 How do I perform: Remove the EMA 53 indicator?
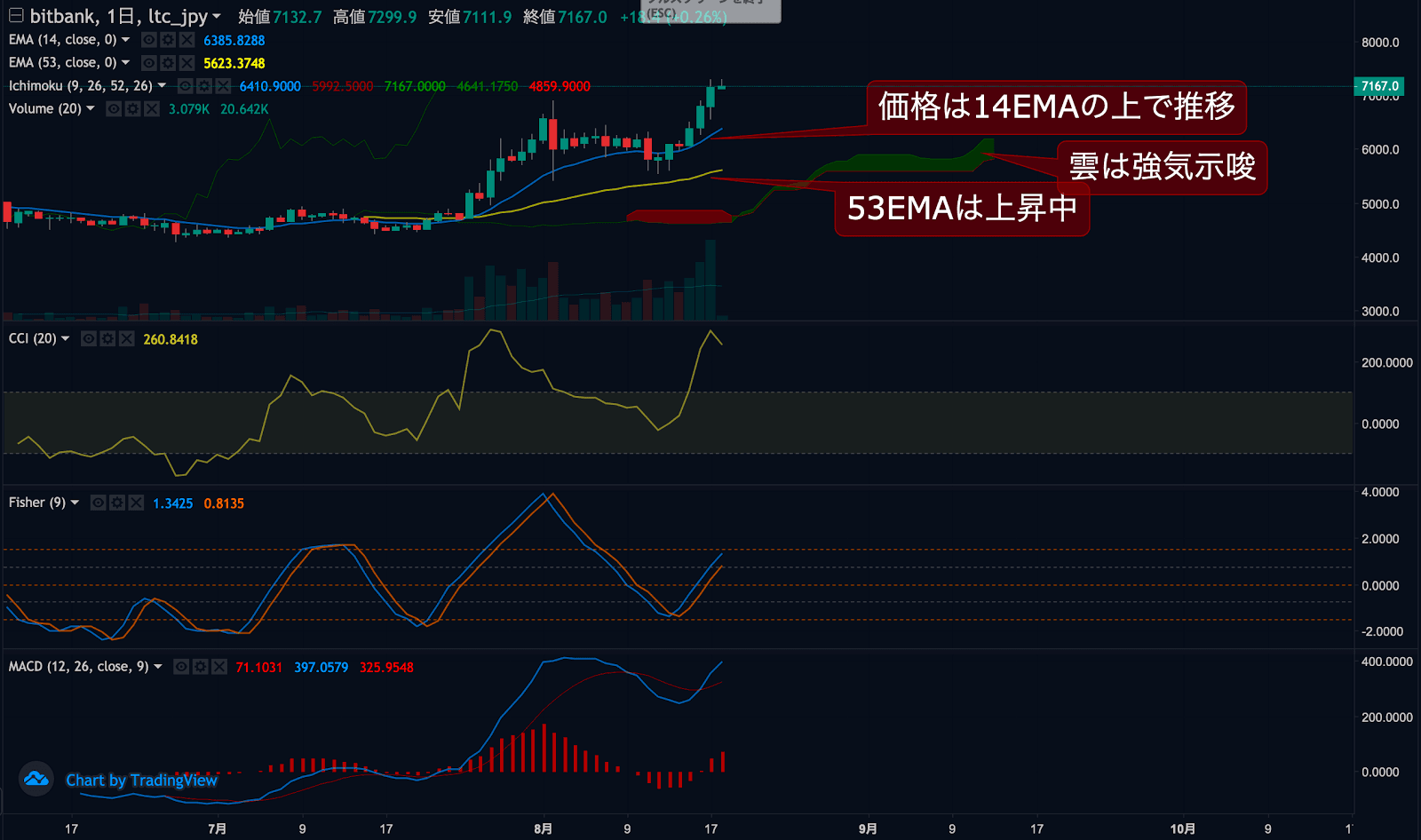(x=187, y=63)
